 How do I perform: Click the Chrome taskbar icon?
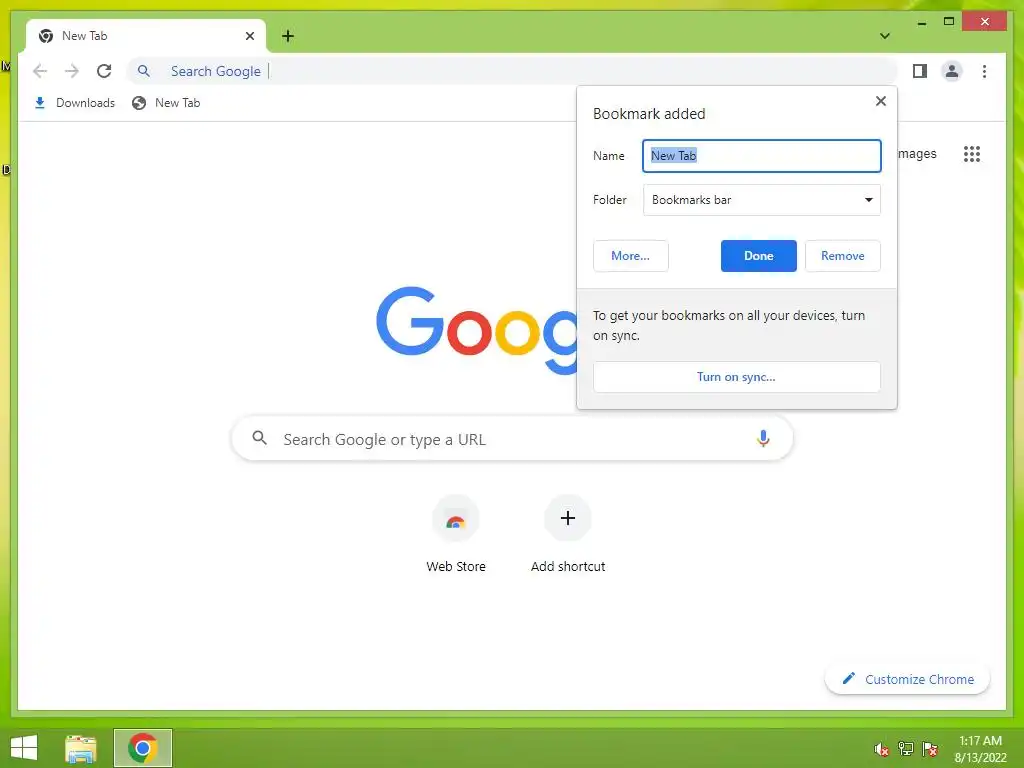(x=142, y=748)
